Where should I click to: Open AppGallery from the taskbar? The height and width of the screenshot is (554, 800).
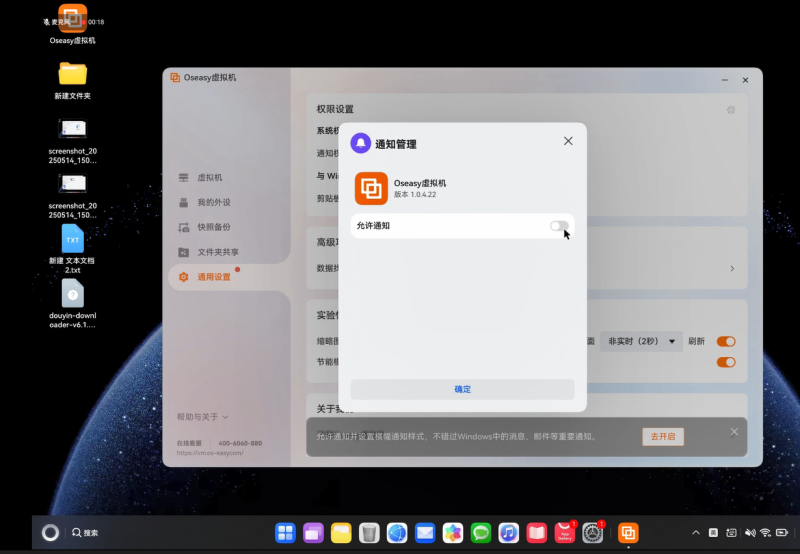point(564,533)
